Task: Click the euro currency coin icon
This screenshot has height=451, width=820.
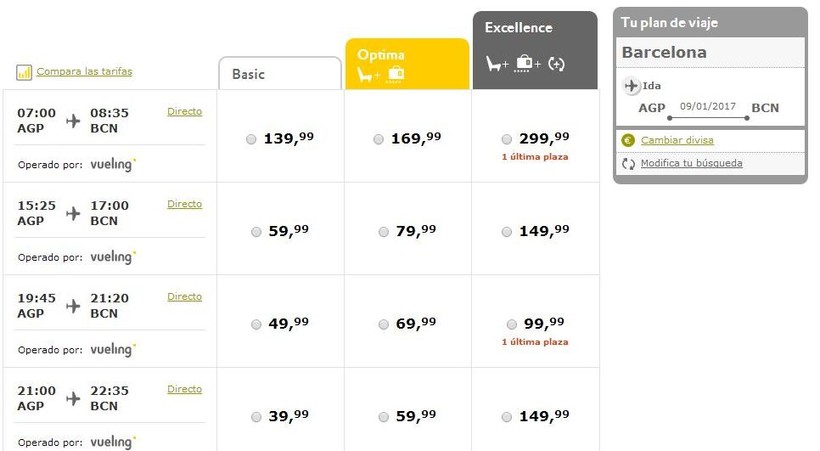Action: 628,141
